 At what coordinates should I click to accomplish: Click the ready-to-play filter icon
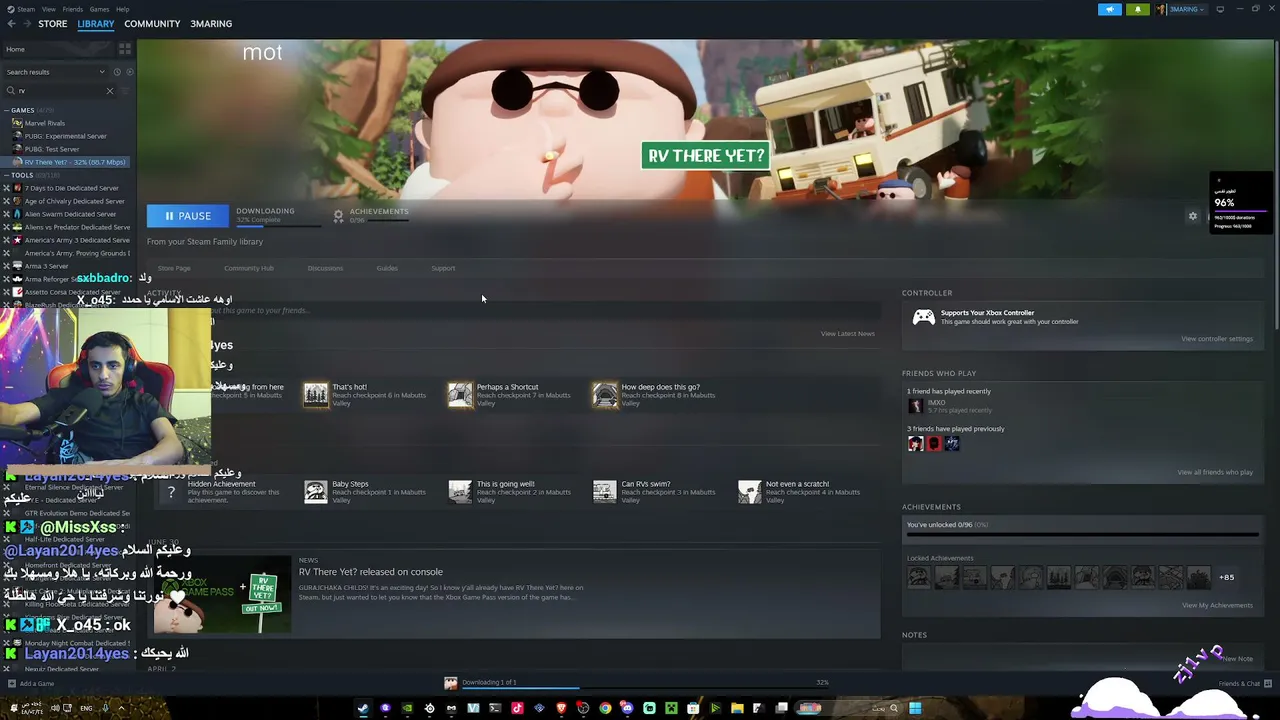pyautogui.click(x=129, y=72)
